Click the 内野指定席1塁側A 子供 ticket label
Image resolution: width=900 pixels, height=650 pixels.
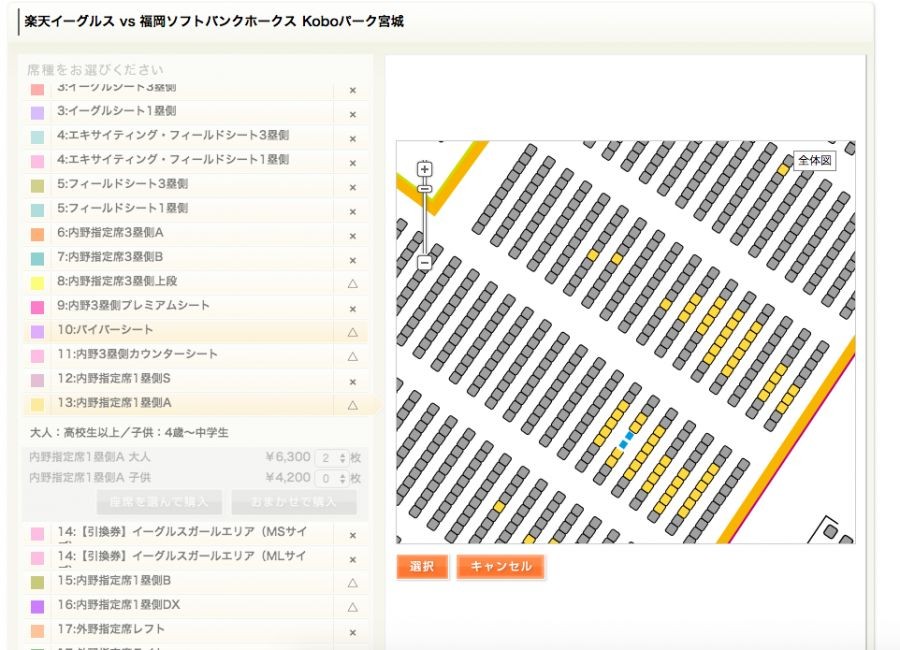coord(90,478)
